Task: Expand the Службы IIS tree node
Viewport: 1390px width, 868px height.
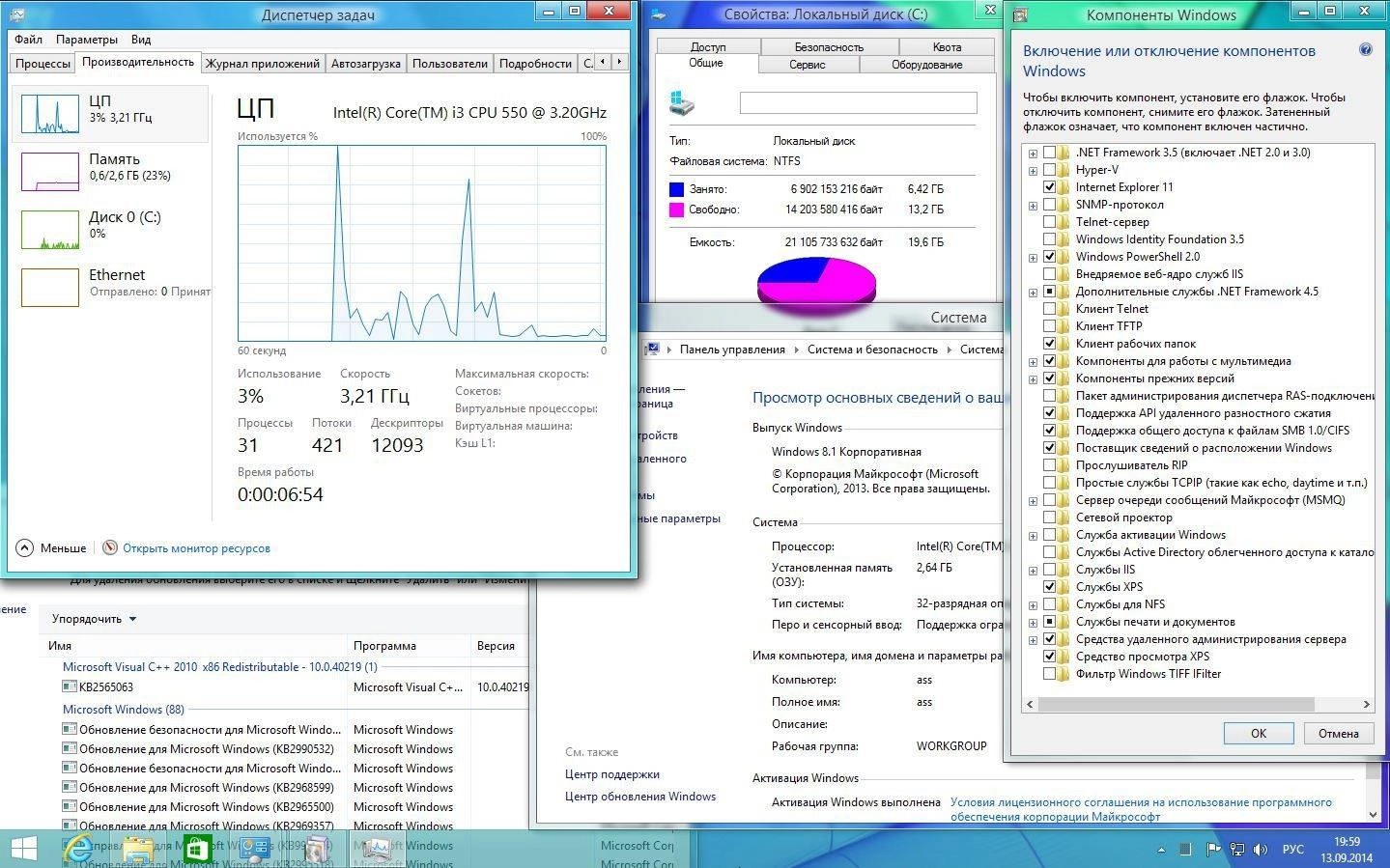Action: (x=1034, y=570)
